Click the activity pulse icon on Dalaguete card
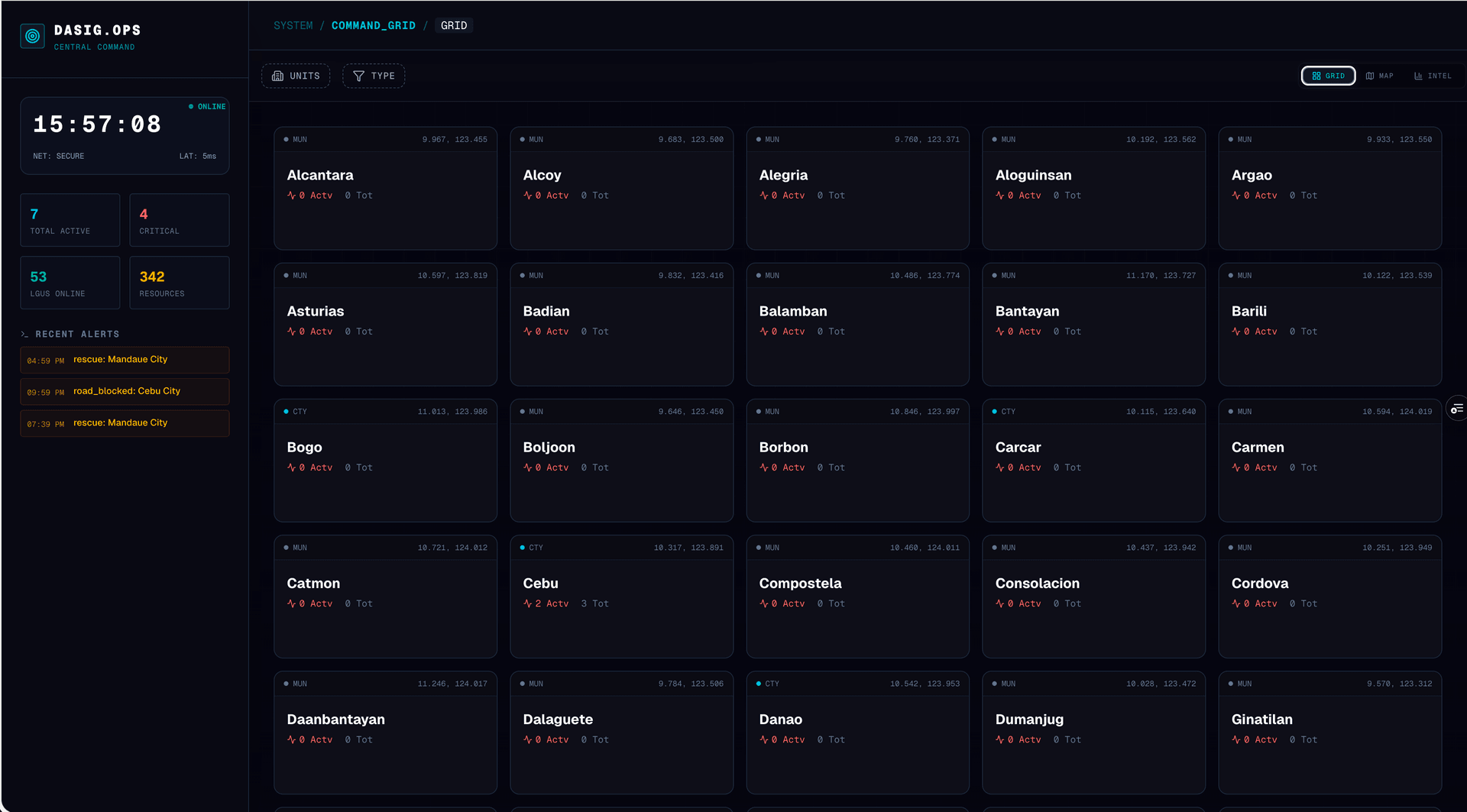Viewport: 1467px width, 812px height. click(527, 739)
